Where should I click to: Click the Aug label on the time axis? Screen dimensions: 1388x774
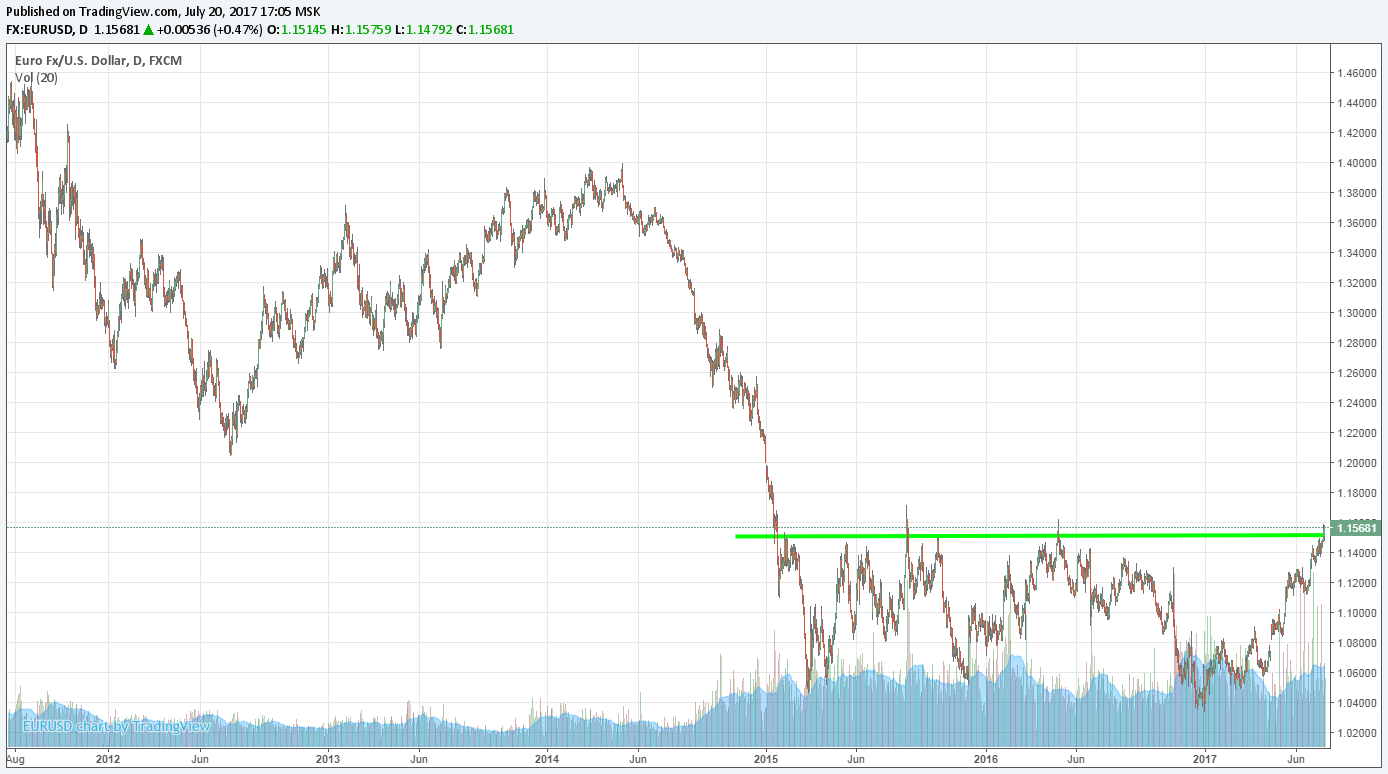[x=14, y=758]
